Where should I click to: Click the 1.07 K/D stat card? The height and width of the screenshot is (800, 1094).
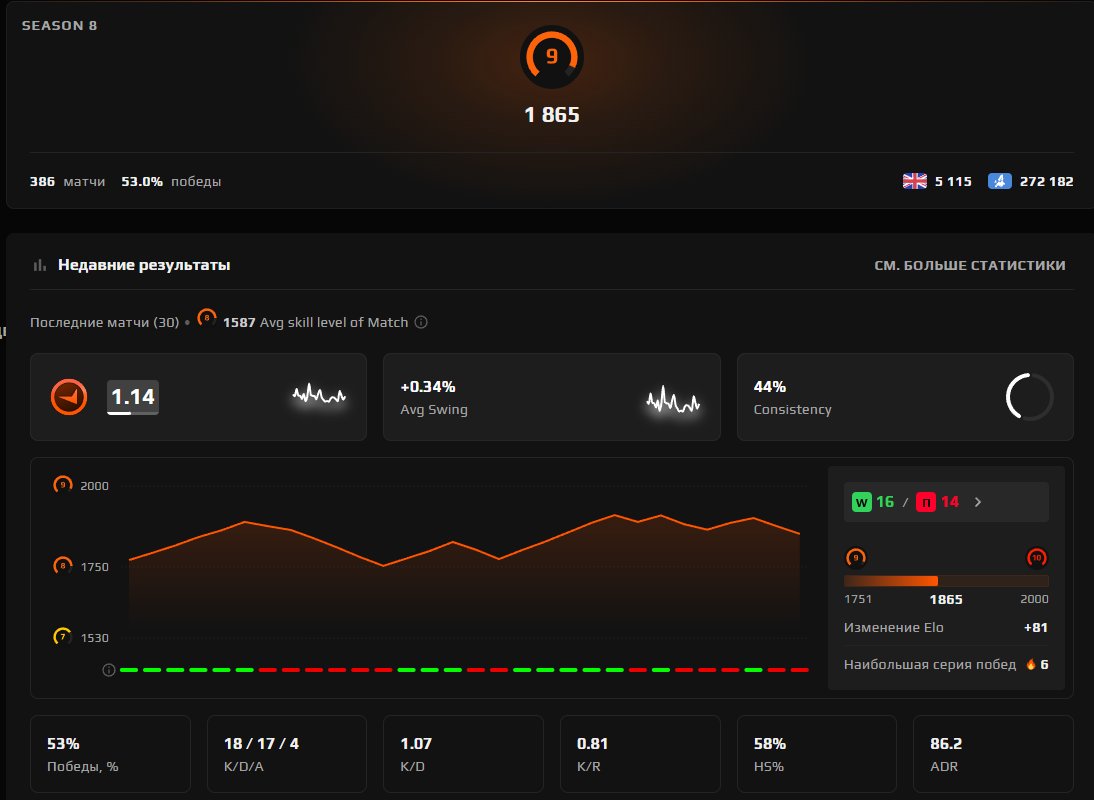point(463,754)
